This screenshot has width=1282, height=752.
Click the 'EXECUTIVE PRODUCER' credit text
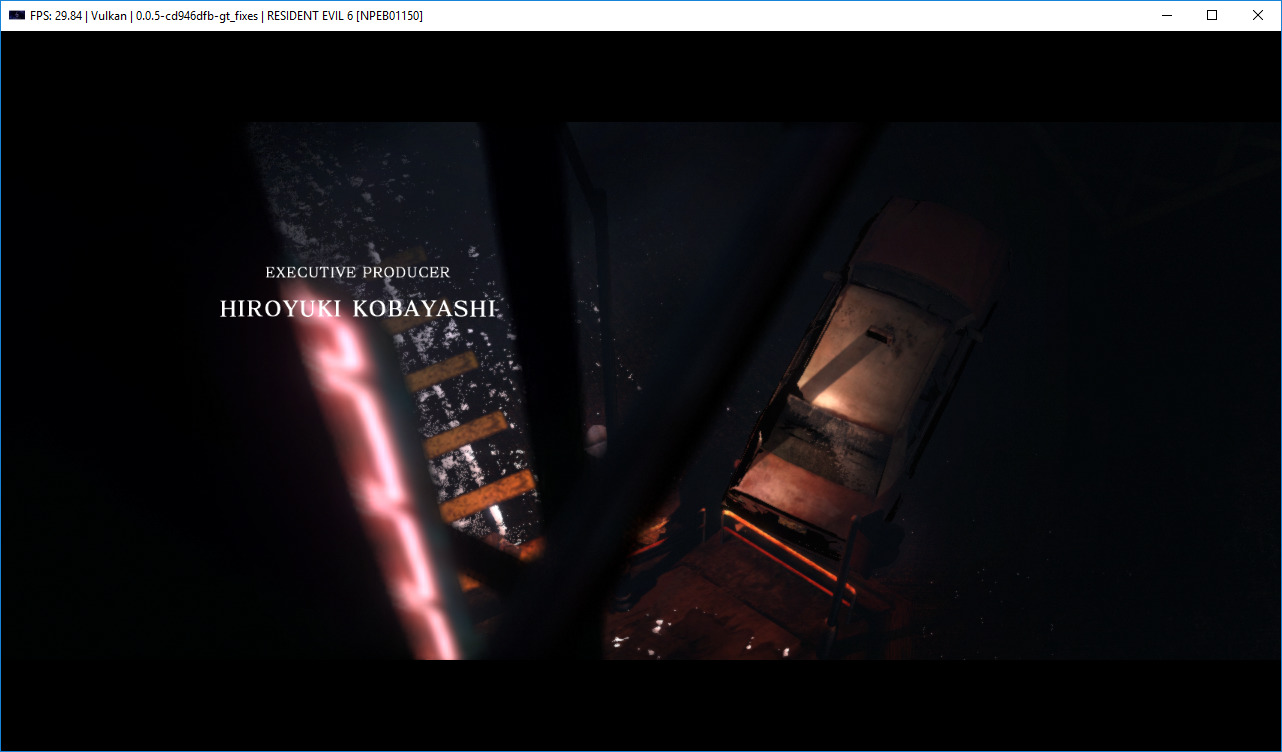tap(358, 272)
